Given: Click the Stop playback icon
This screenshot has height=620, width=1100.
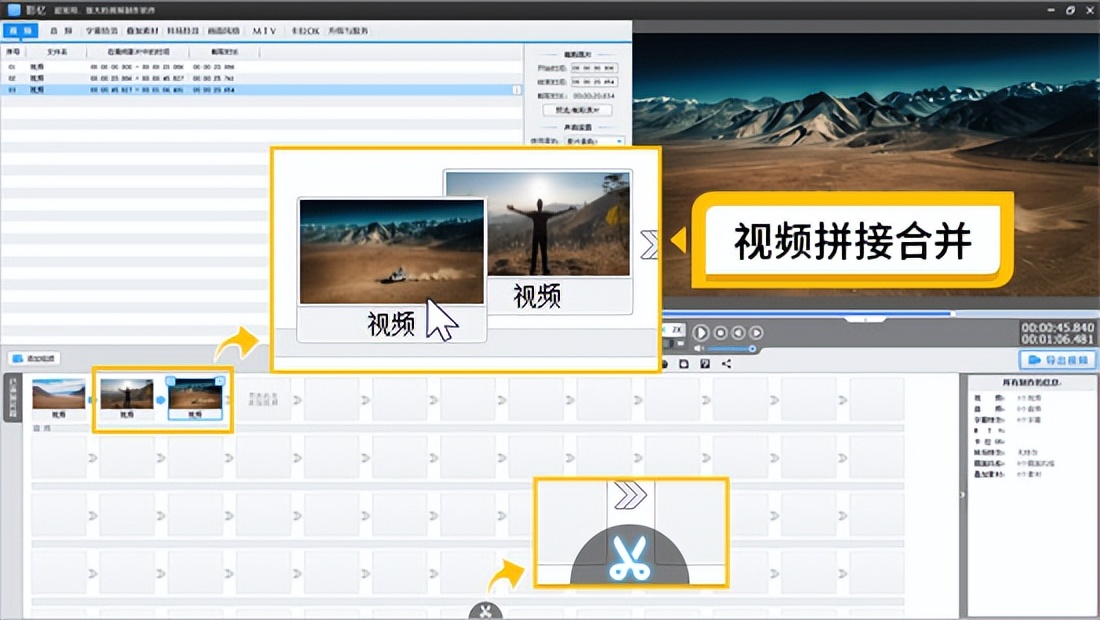Looking at the screenshot, I should [x=721, y=333].
